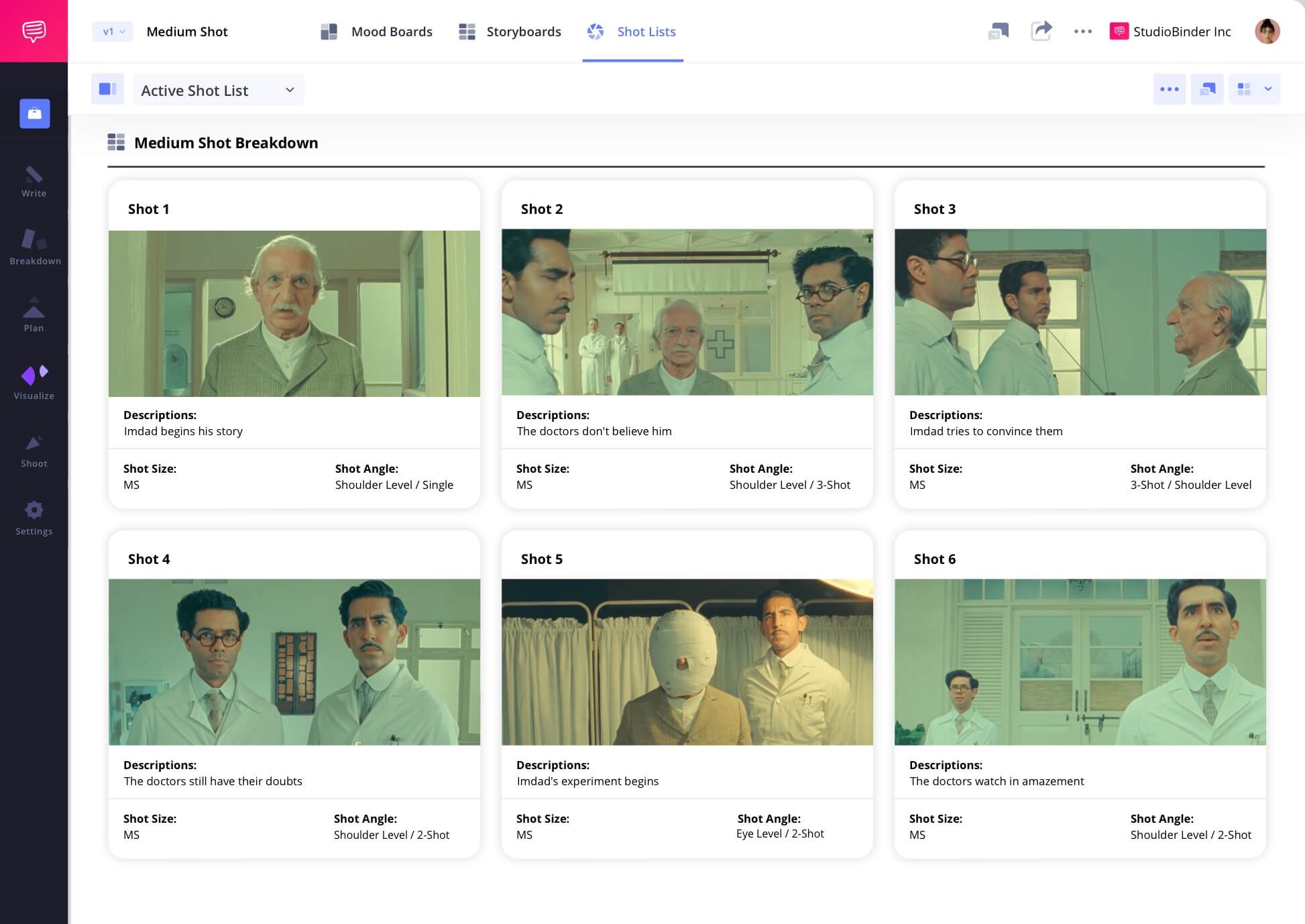This screenshot has height=924, width=1305.
Task: Open the shot list more options button
Action: (x=1169, y=89)
